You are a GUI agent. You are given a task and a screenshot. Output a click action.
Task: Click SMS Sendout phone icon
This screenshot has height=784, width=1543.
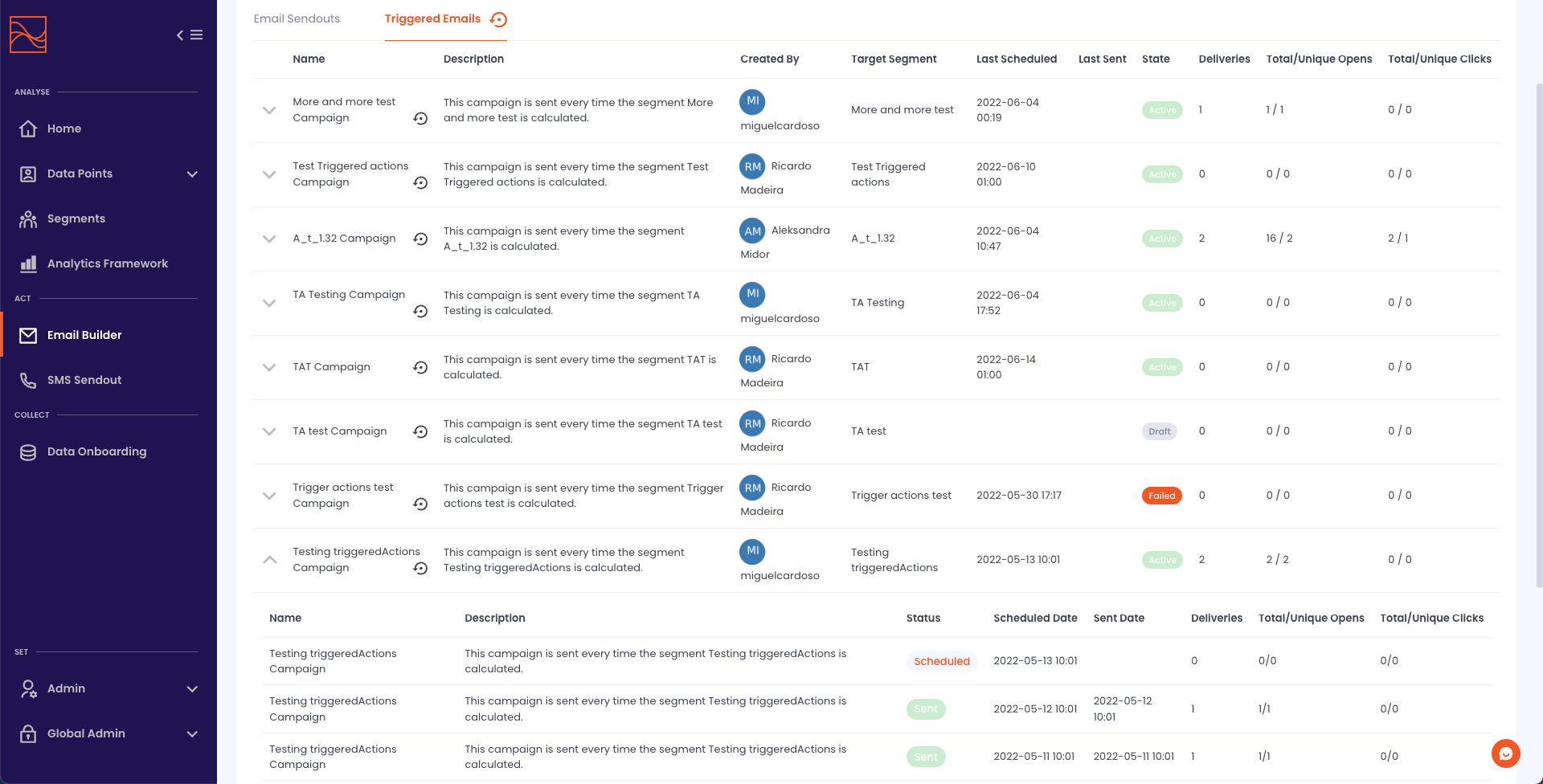click(x=28, y=380)
